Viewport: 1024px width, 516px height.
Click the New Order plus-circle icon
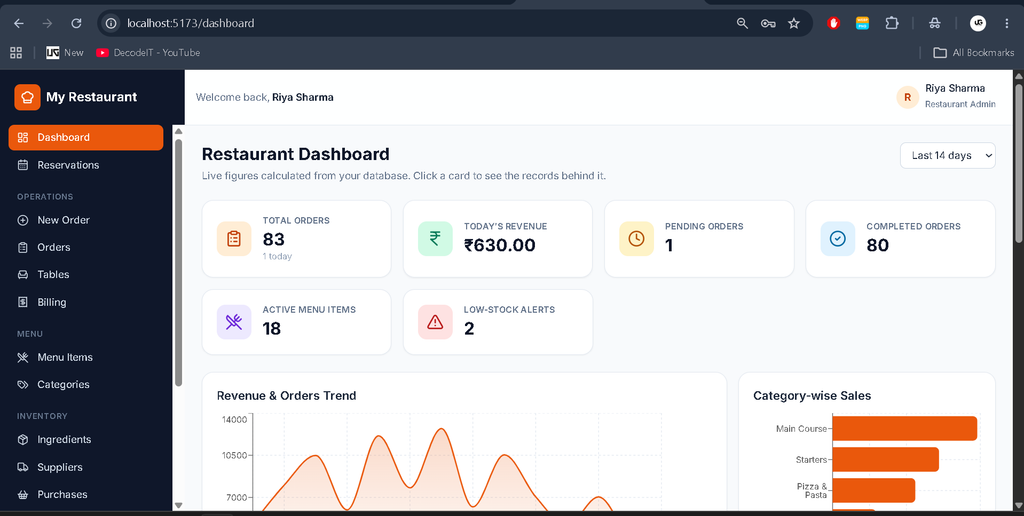[x=23, y=220]
